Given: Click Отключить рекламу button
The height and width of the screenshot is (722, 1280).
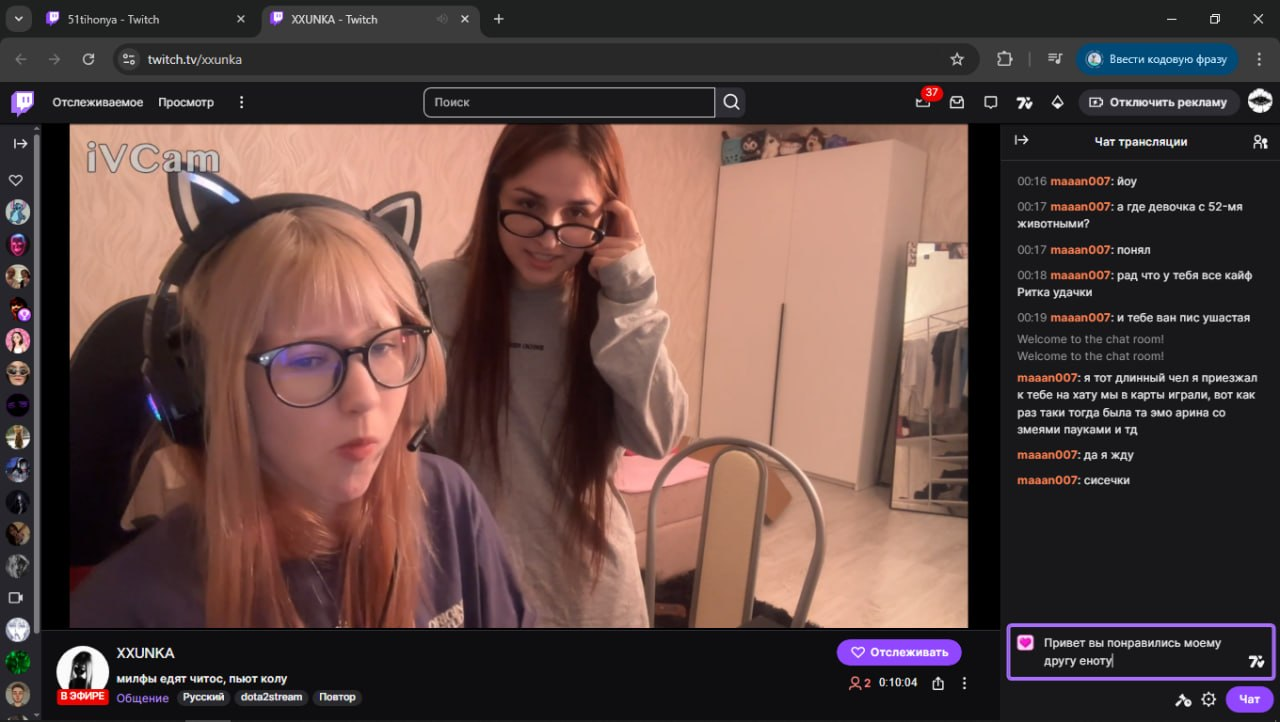Looking at the screenshot, I should pyautogui.click(x=1159, y=102).
